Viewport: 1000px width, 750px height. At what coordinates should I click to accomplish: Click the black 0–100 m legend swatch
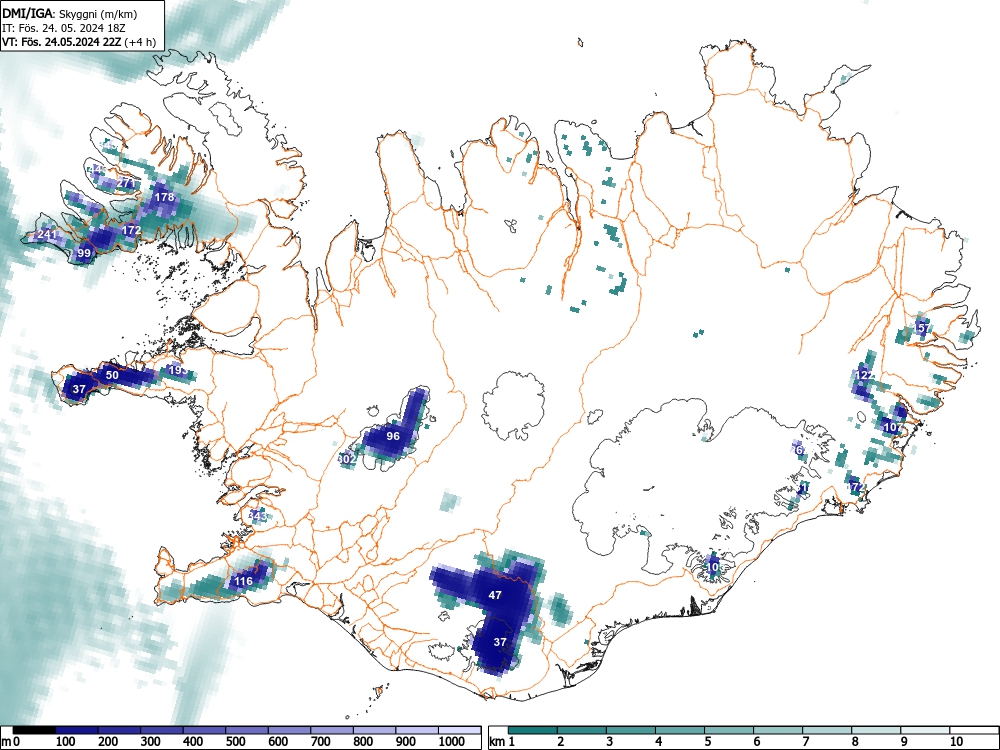click(34, 730)
